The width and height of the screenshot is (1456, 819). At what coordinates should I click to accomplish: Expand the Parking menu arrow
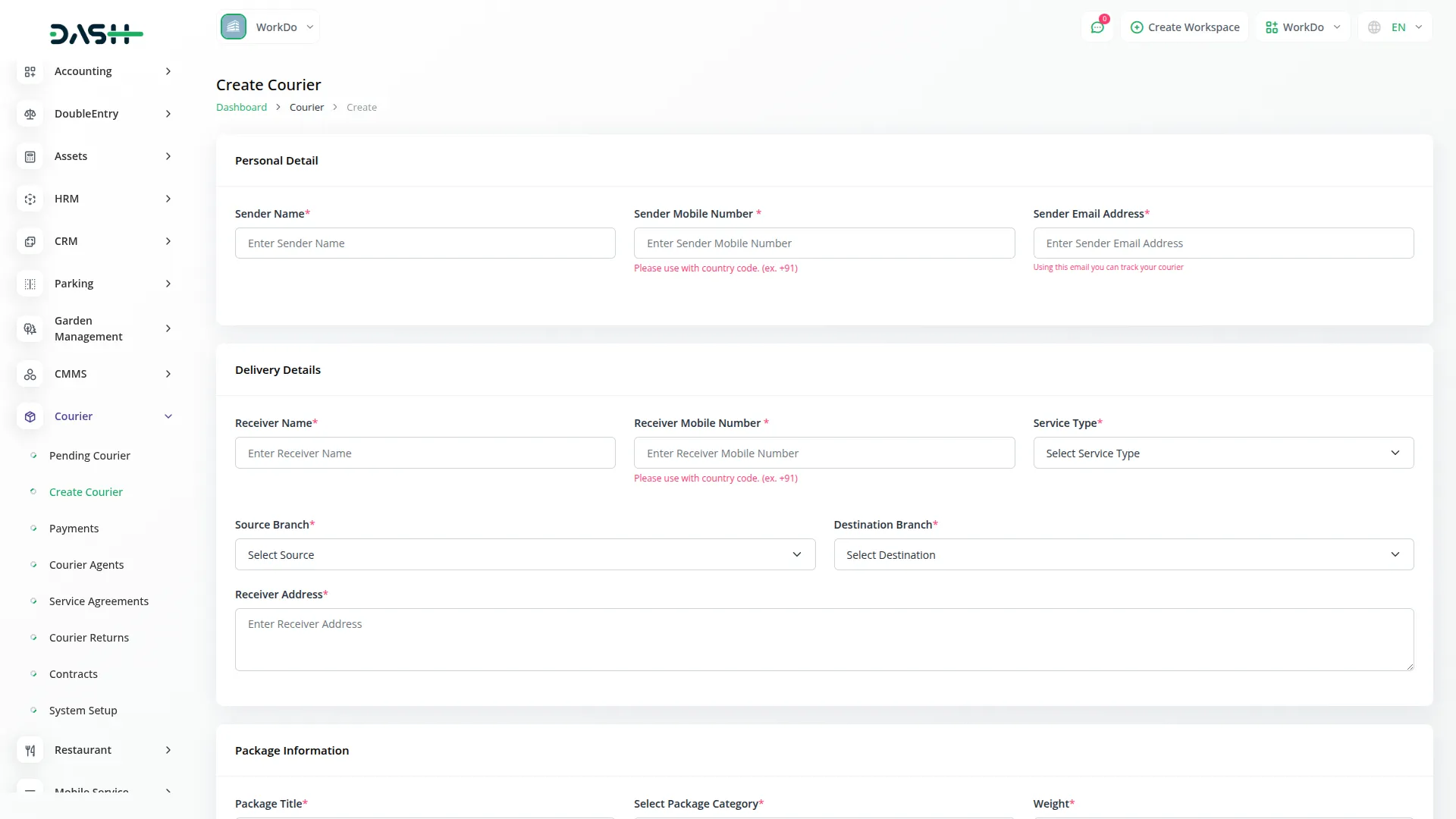(168, 284)
